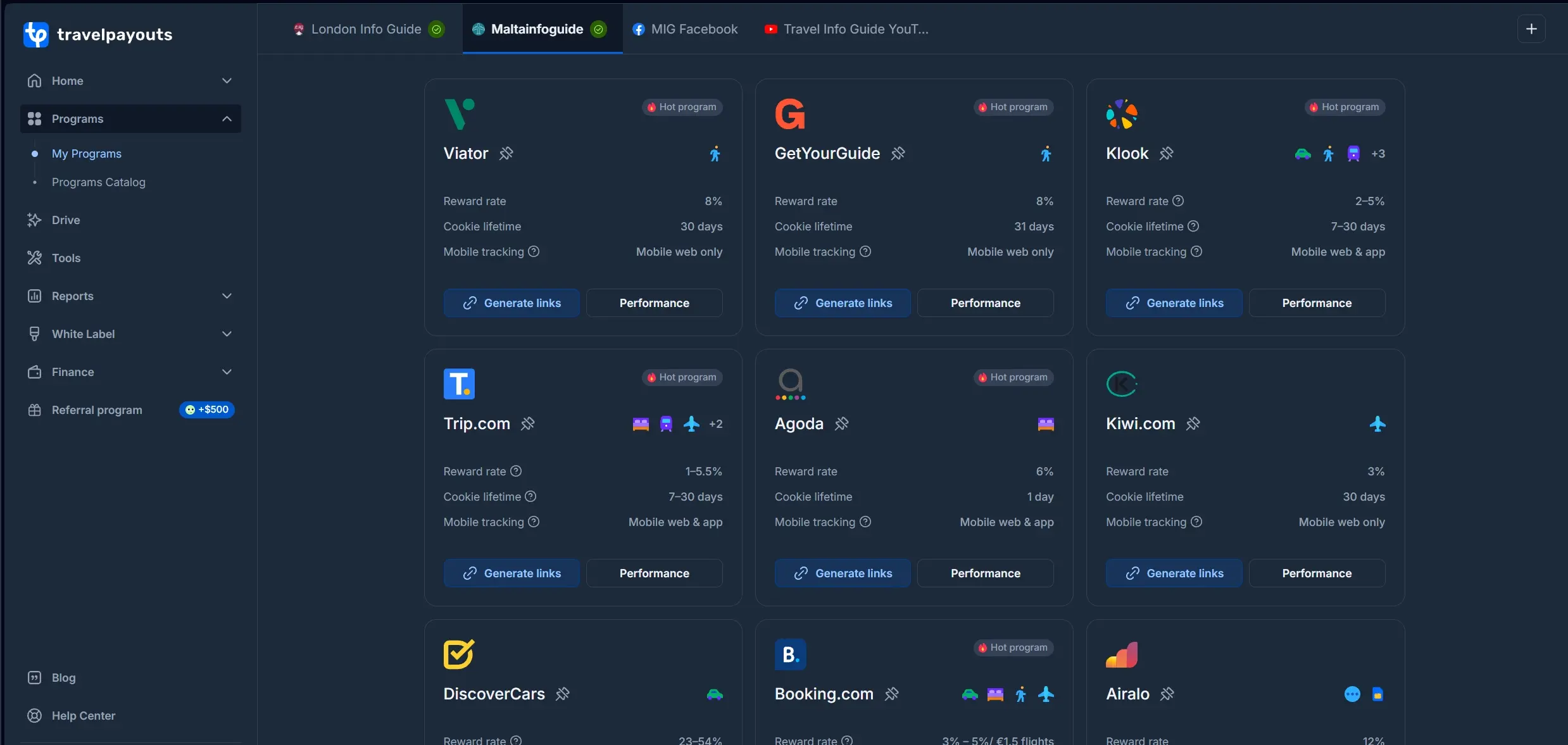Pin the Klook program
This screenshot has height=745, width=1568.
[1166, 153]
